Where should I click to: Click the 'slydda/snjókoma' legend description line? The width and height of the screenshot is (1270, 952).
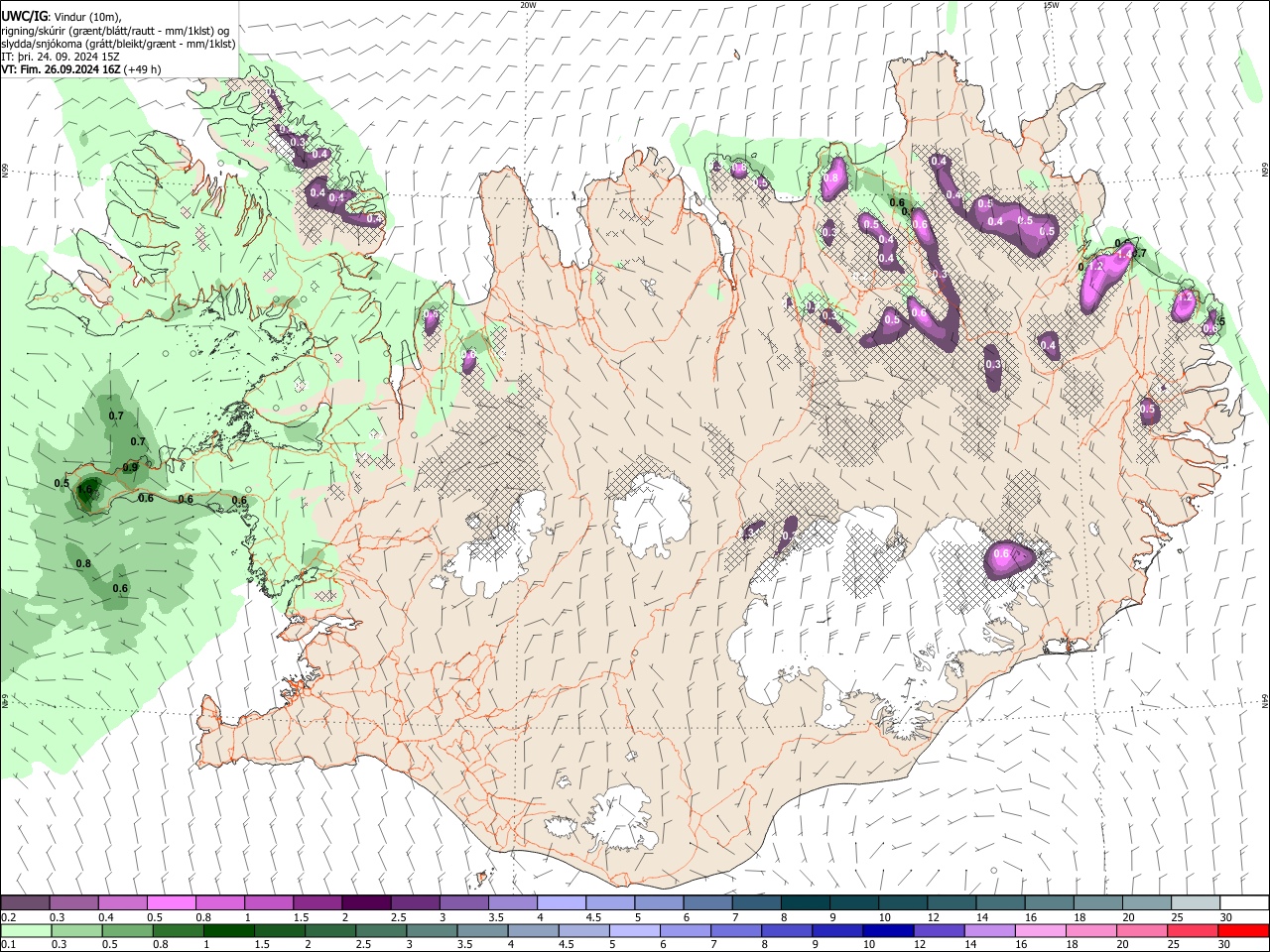click(x=118, y=44)
